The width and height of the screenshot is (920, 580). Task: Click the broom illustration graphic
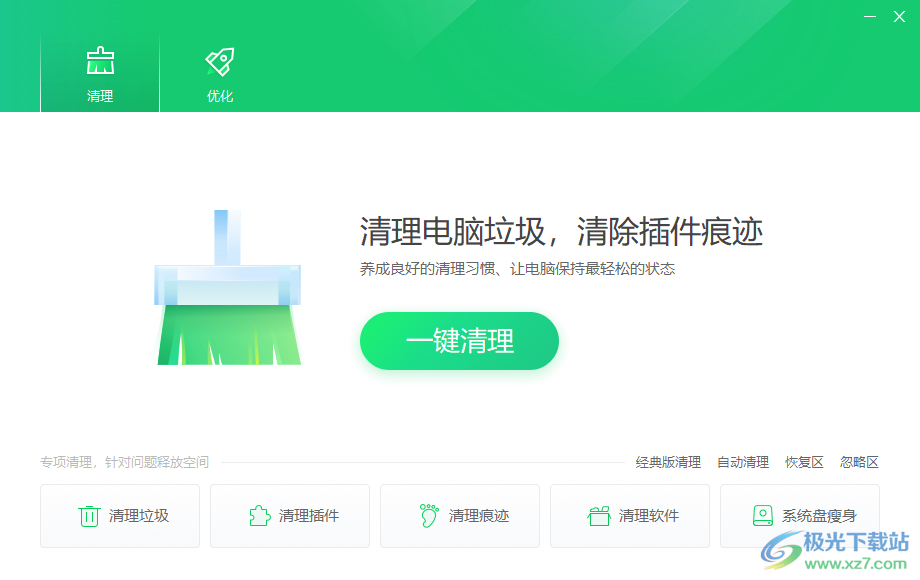tap(227, 290)
